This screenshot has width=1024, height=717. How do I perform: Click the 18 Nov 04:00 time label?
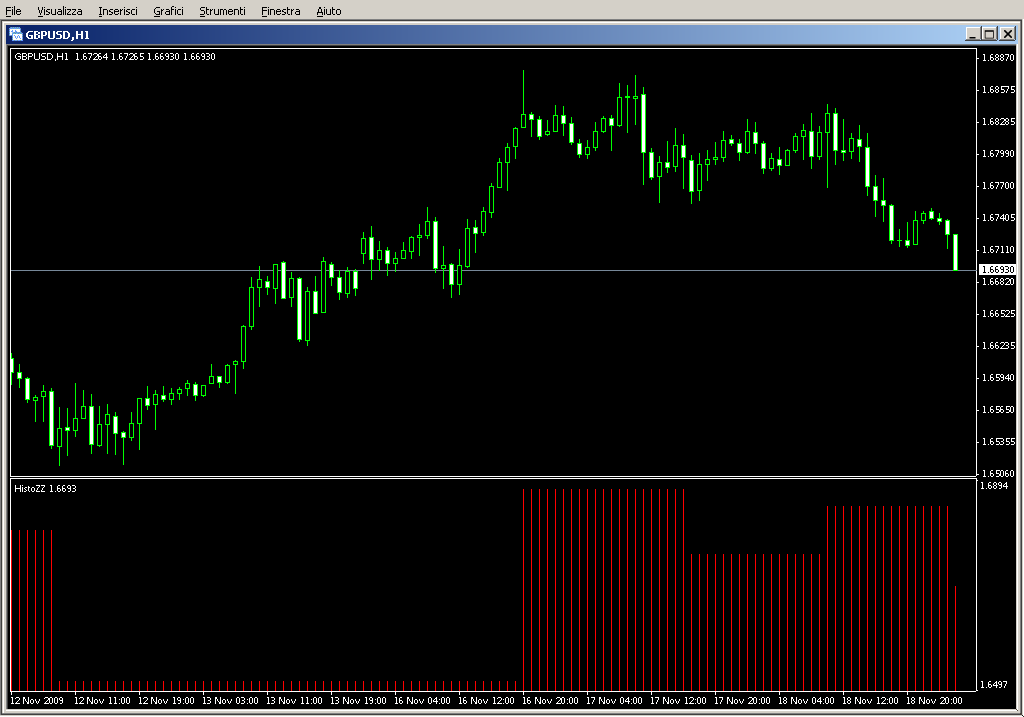[806, 701]
